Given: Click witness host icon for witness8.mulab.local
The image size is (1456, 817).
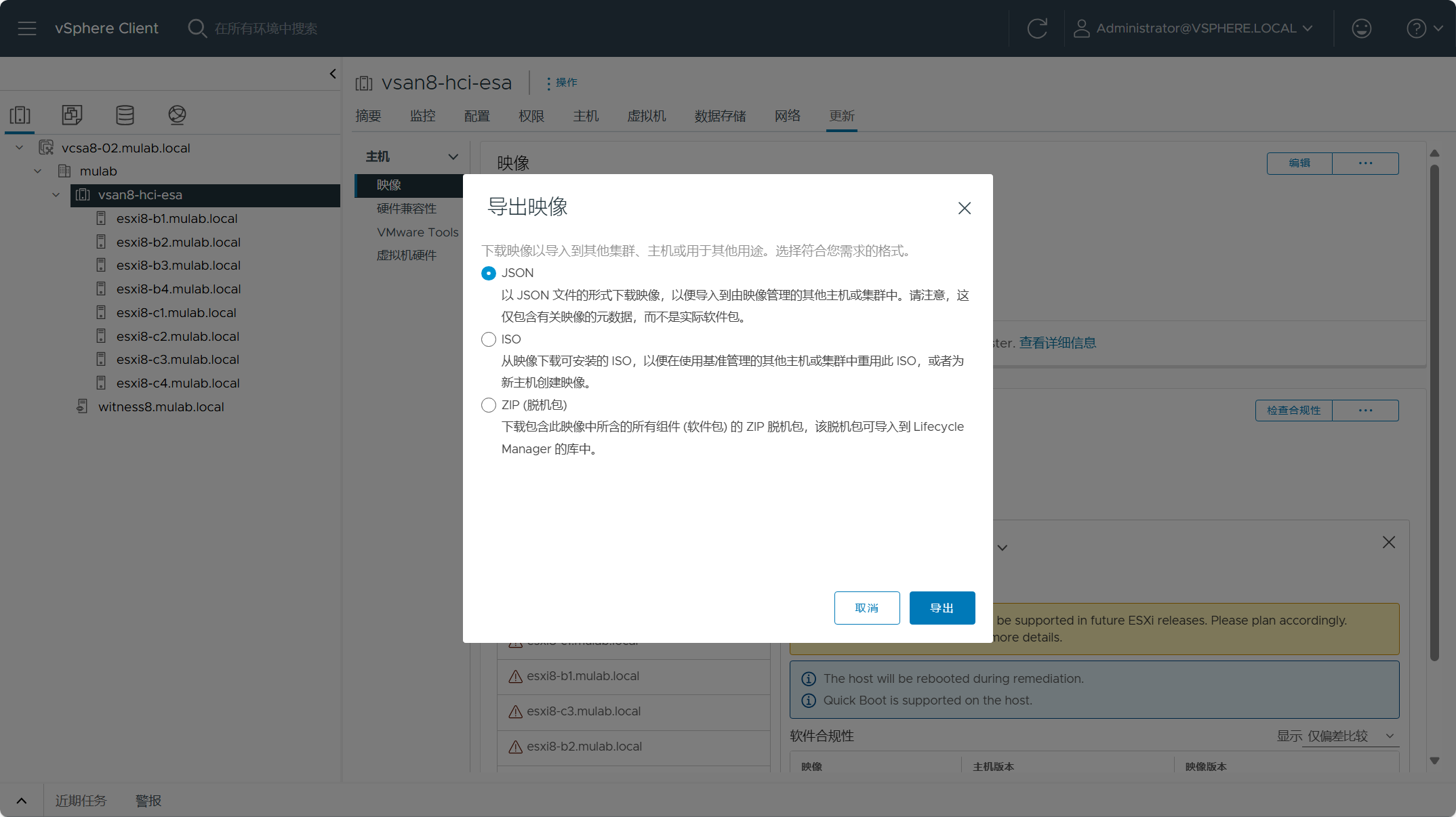Looking at the screenshot, I should pos(82,406).
